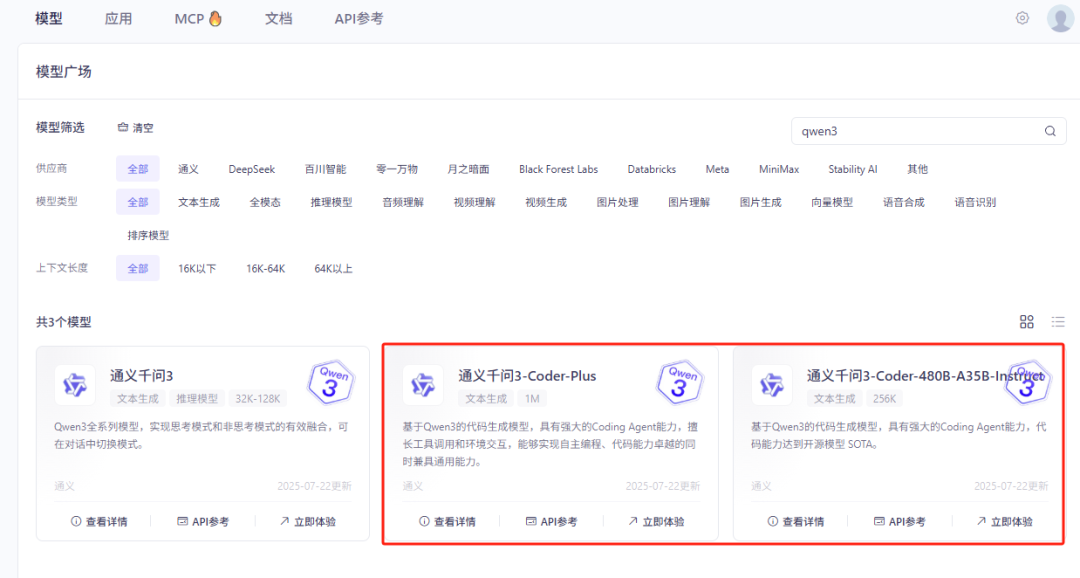This screenshot has width=1080, height=578.
Task: Click 查看详情 on Coder-Plus card
Action: [448, 522]
